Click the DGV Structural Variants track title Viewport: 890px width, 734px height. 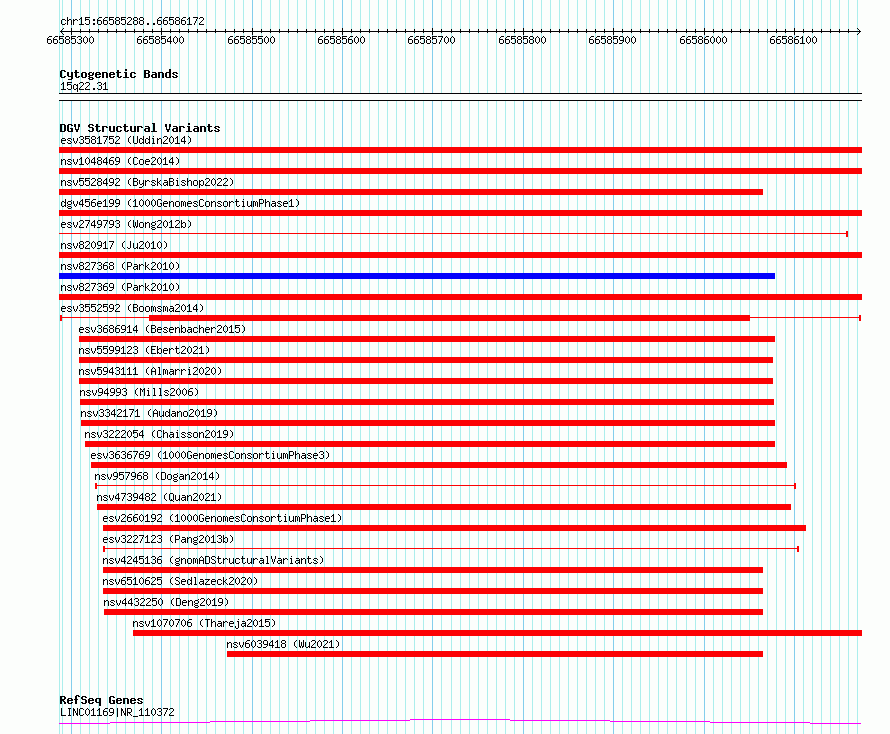tap(140, 128)
